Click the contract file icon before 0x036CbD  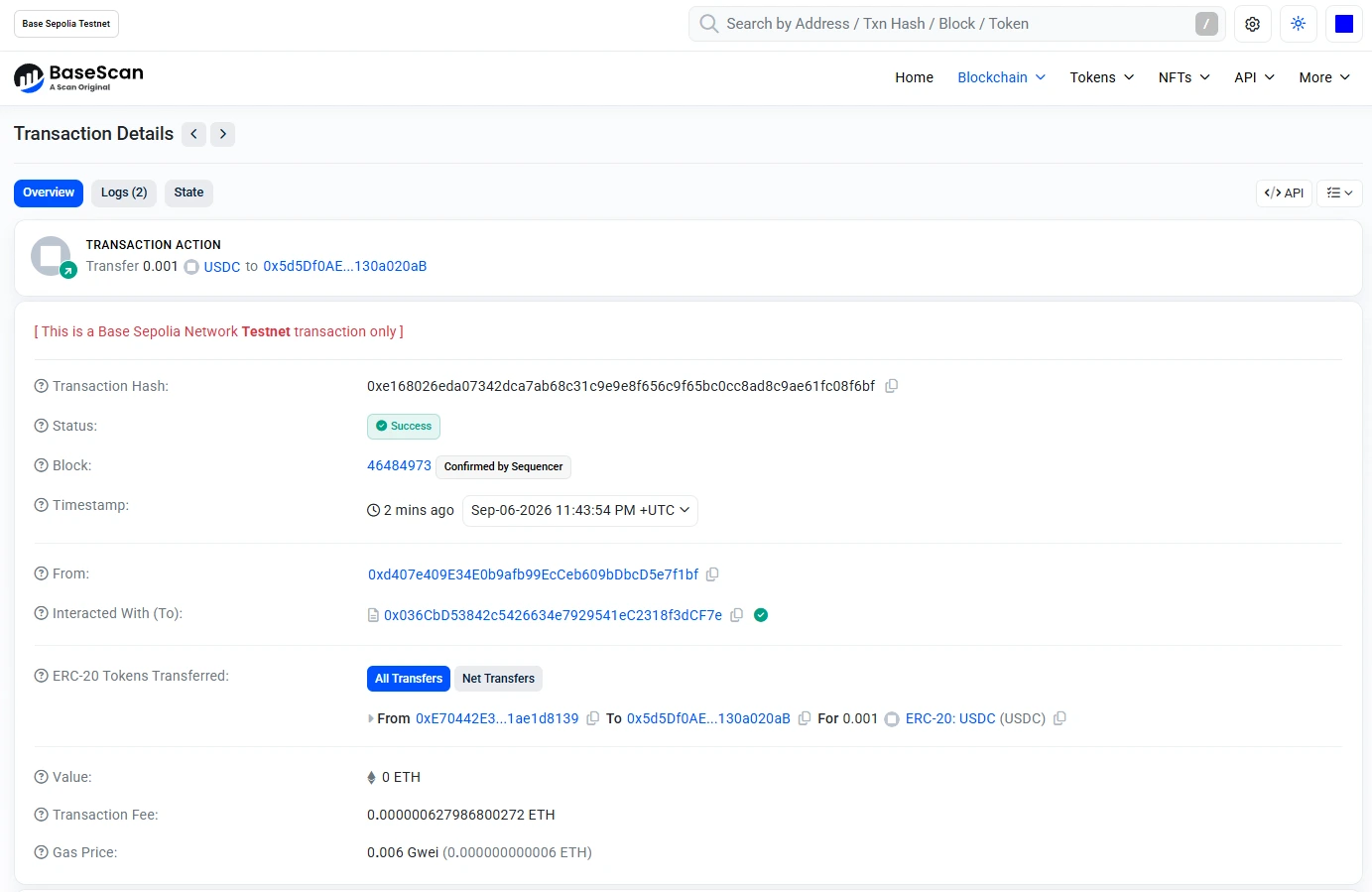pos(373,615)
